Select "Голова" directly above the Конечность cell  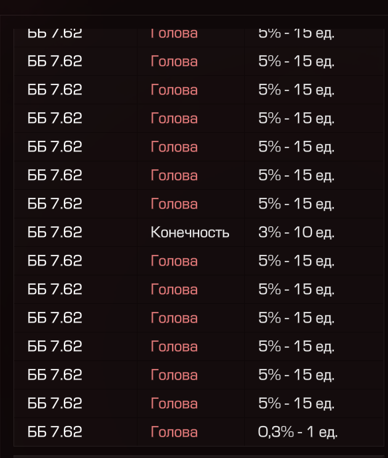point(174,204)
